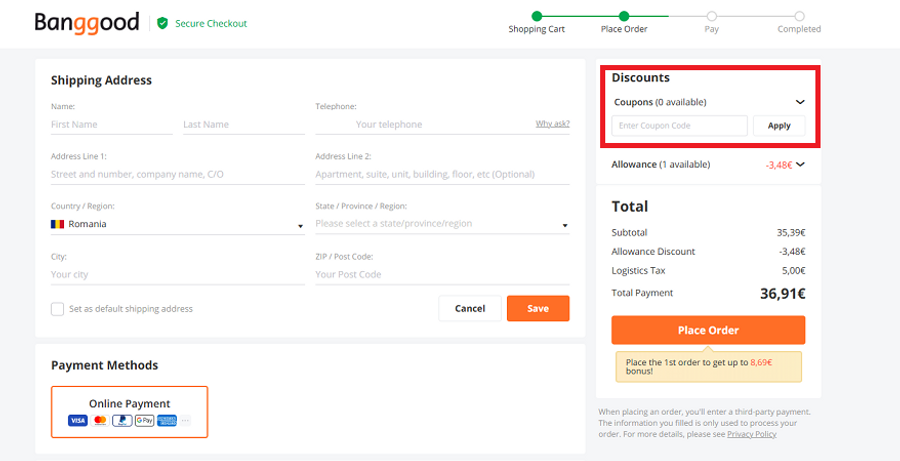
Task: Click the American Express icon
Action: click(x=166, y=420)
